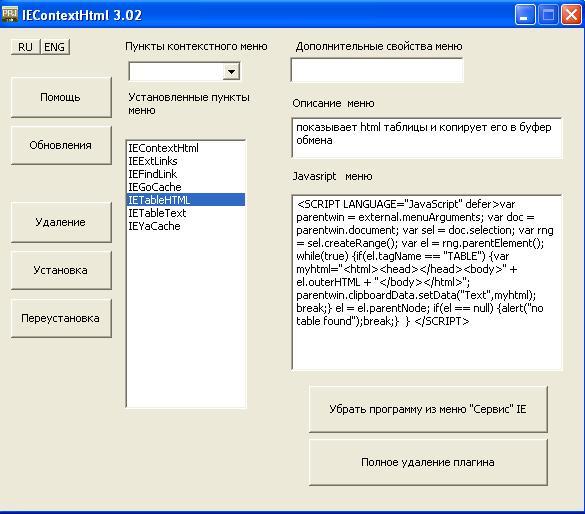Image resolution: width=585 pixels, height=514 pixels.
Task: Click the Переустановка button
Action: pos(61,319)
